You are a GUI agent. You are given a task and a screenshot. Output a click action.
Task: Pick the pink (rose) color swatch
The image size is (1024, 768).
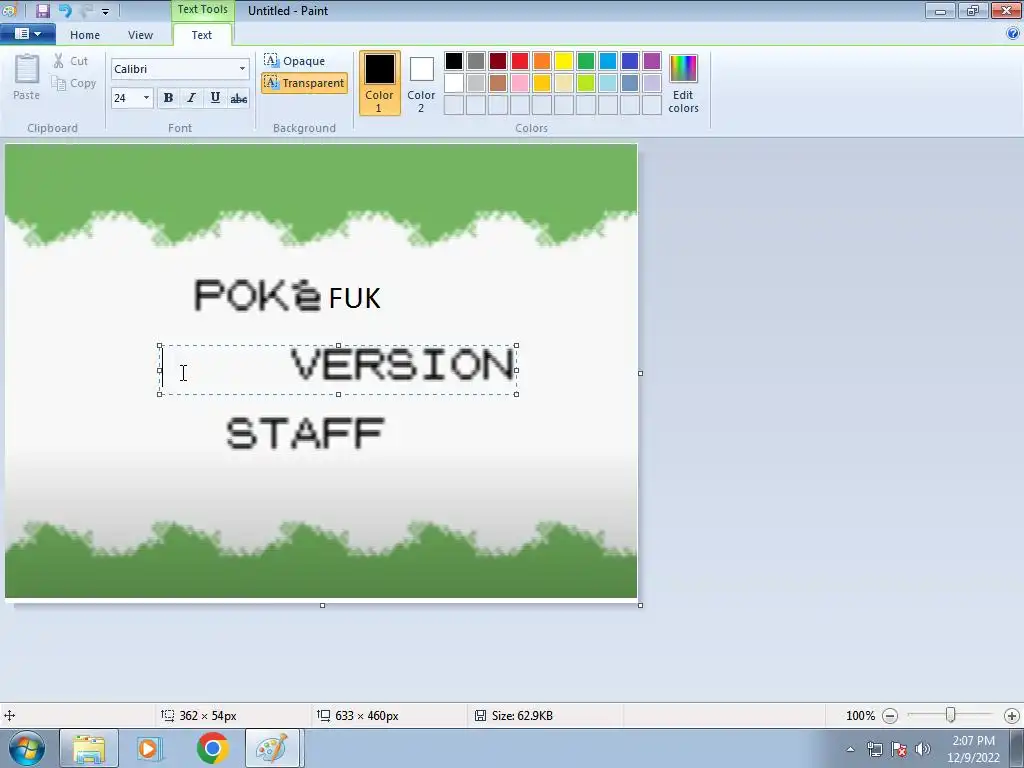pyautogui.click(x=520, y=83)
